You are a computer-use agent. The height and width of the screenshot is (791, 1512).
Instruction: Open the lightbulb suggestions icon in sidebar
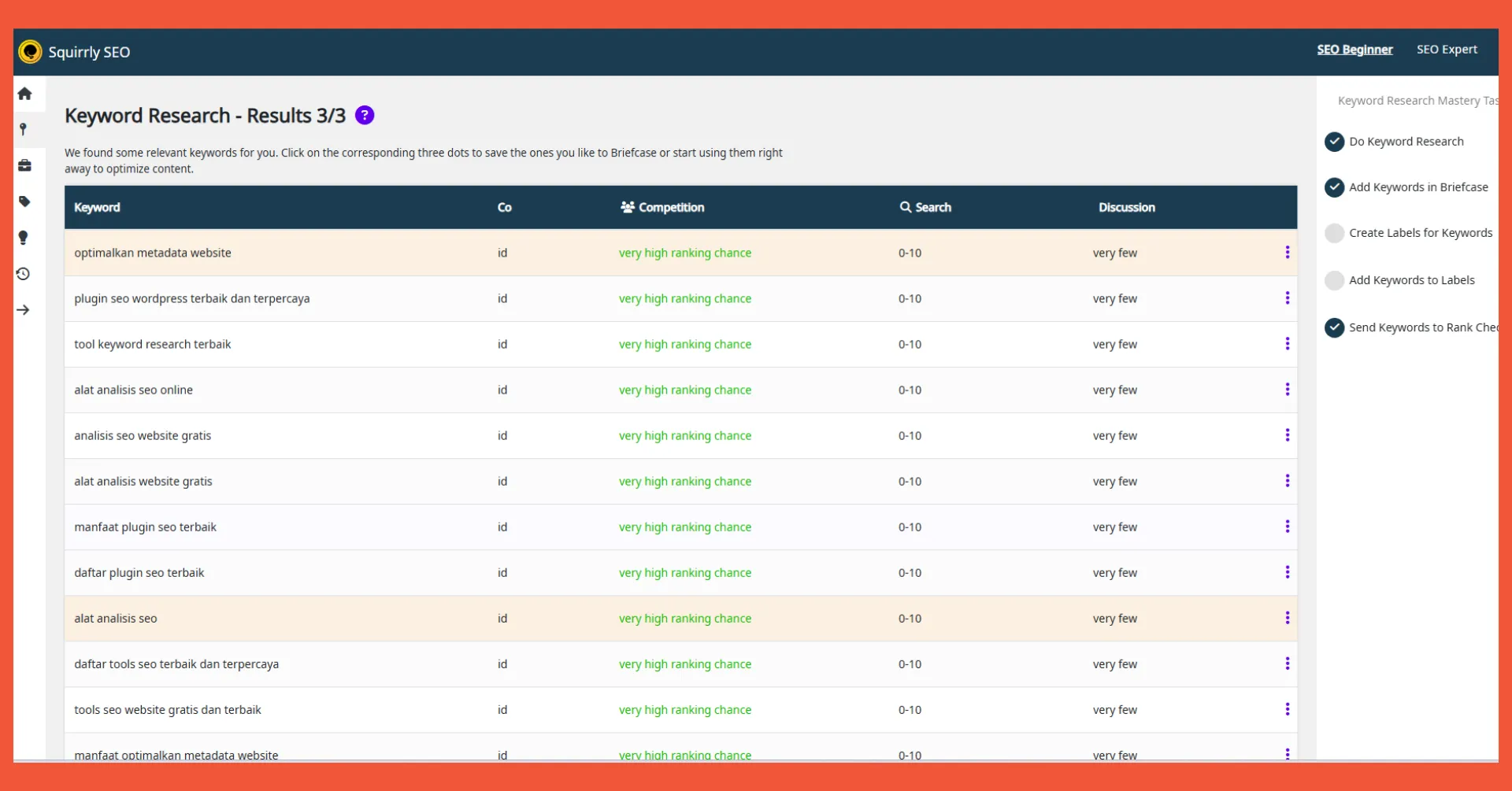point(24,238)
